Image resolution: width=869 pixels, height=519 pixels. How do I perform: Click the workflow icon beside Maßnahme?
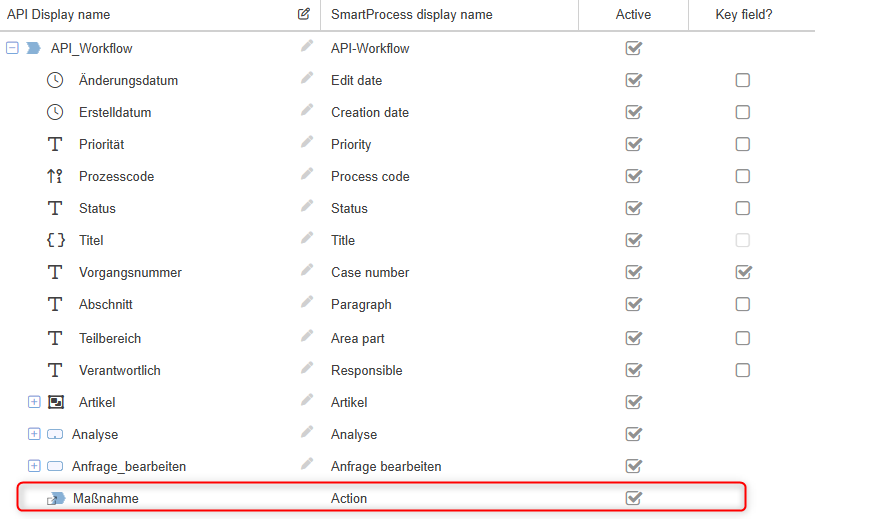click(56, 498)
